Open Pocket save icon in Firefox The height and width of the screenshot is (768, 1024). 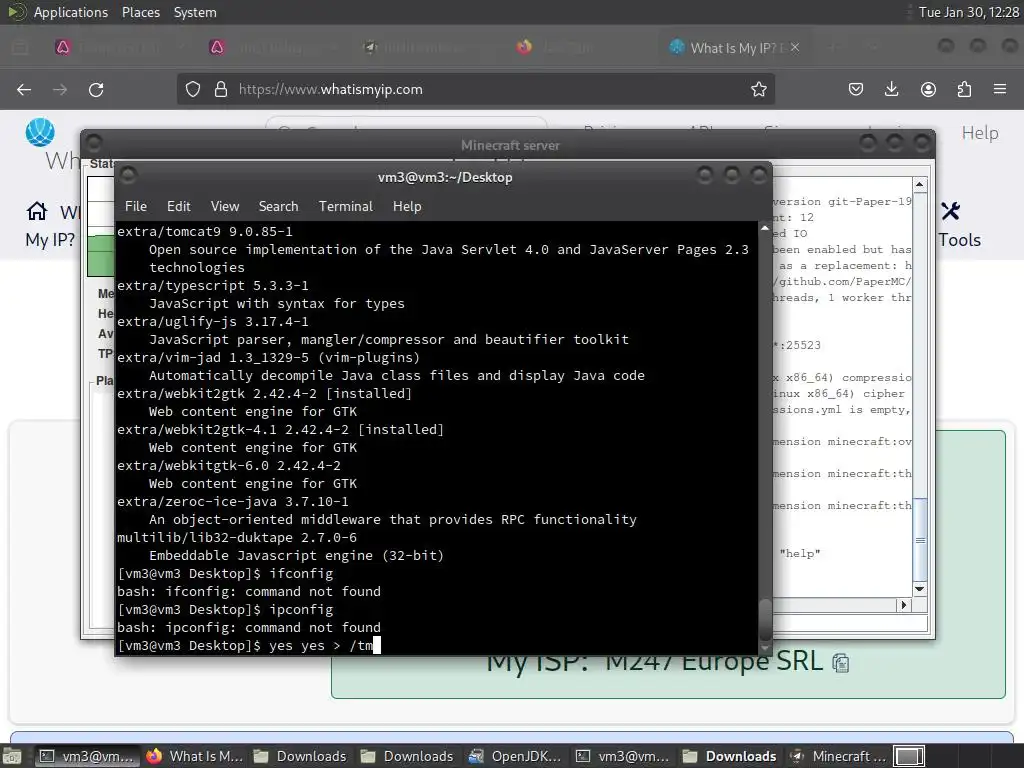point(856,89)
